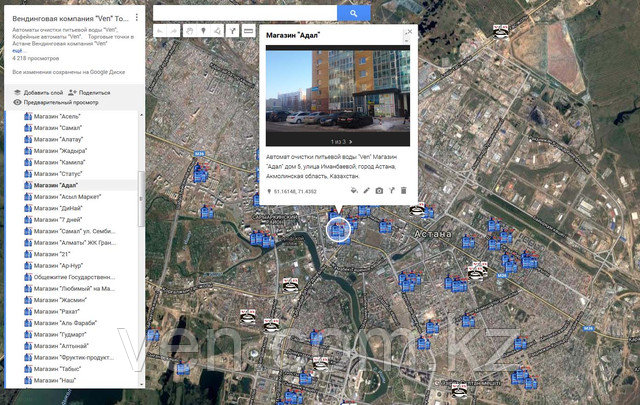
Task: Select list item Магазин "7 дней"
Action: (x=58, y=220)
